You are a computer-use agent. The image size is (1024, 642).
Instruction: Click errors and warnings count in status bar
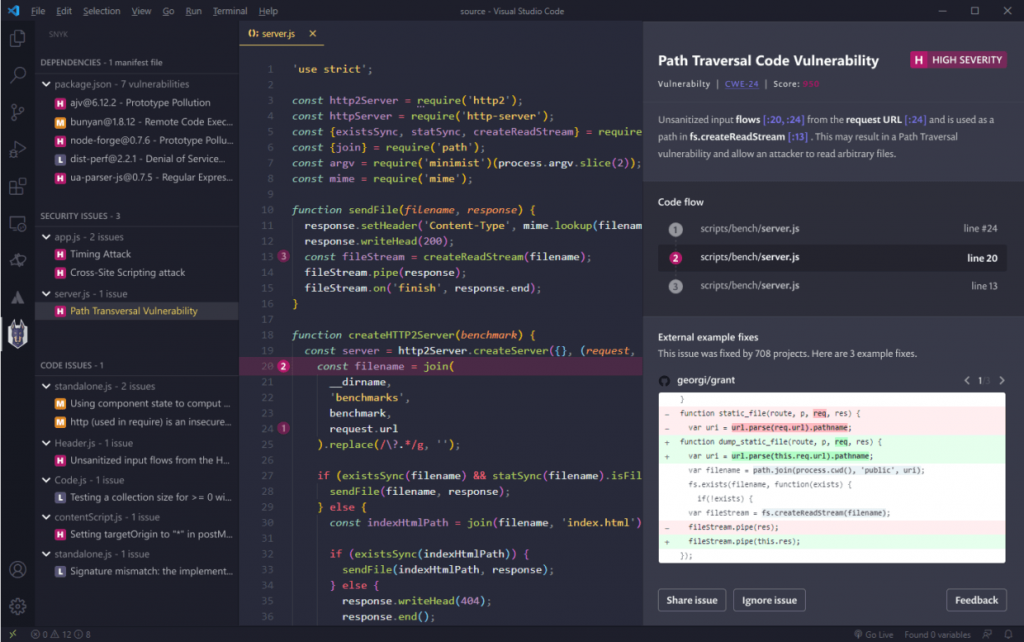tap(61, 634)
